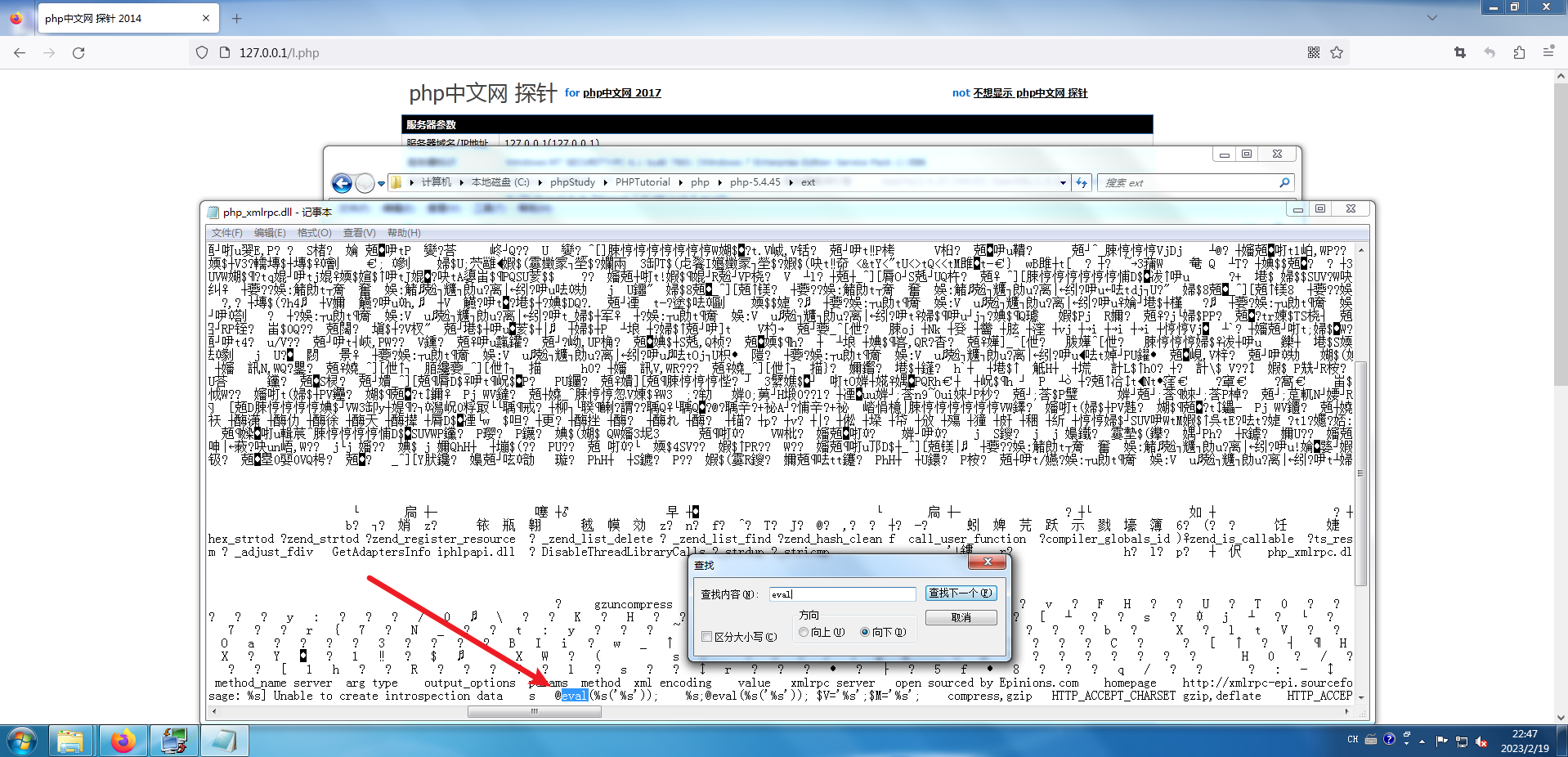This screenshot has width=1568, height=757.
Task: Go forward in the Firefox browser
Action: (x=49, y=52)
